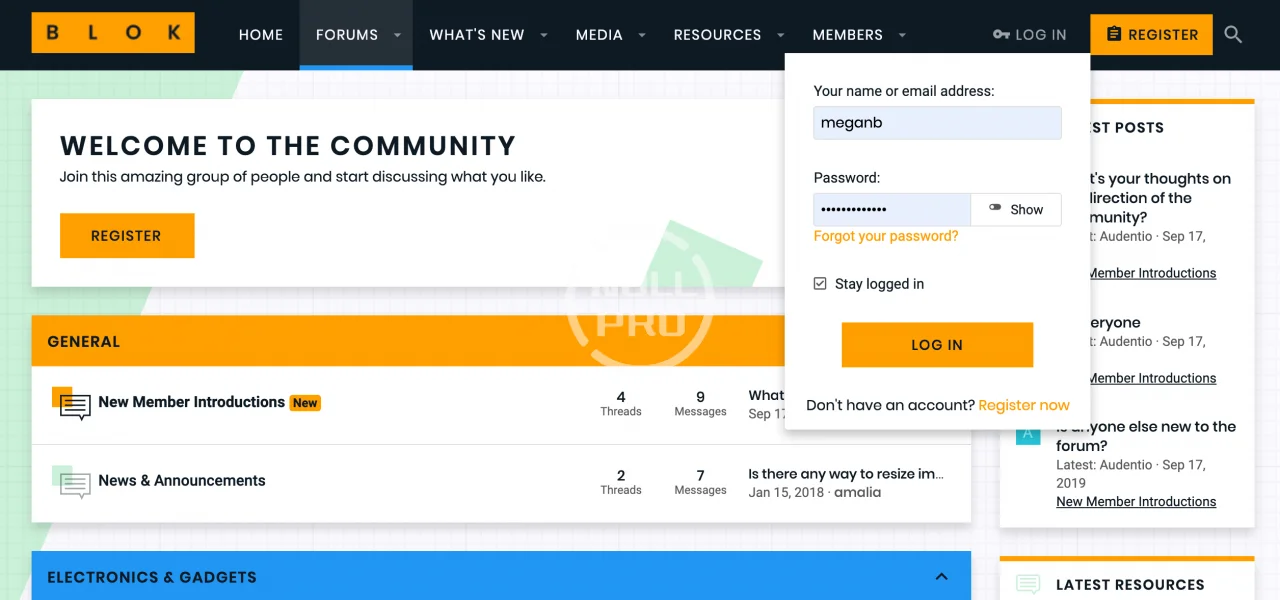
Task: Click New Member Introductions forum icon
Action: click(x=73, y=403)
